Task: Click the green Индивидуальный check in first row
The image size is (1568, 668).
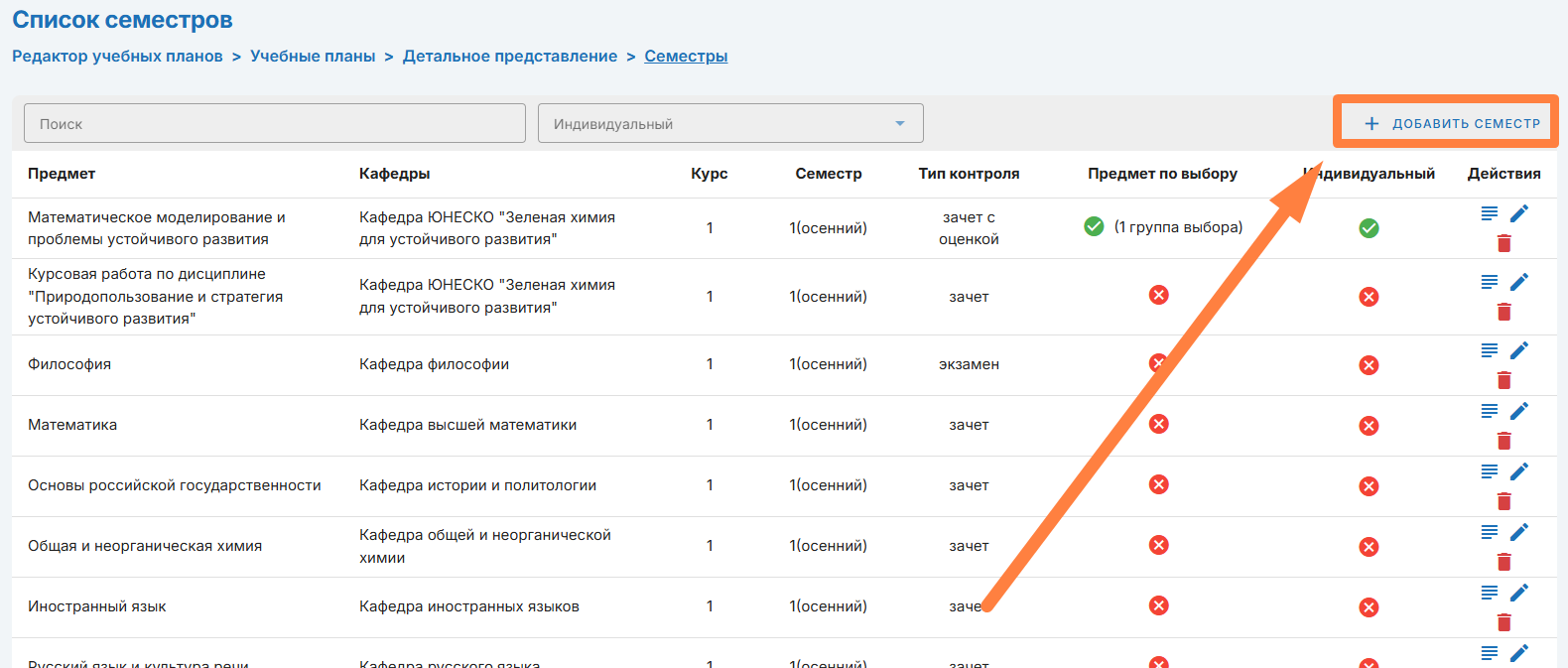Action: pyautogui.click(x=1369, y=228)
